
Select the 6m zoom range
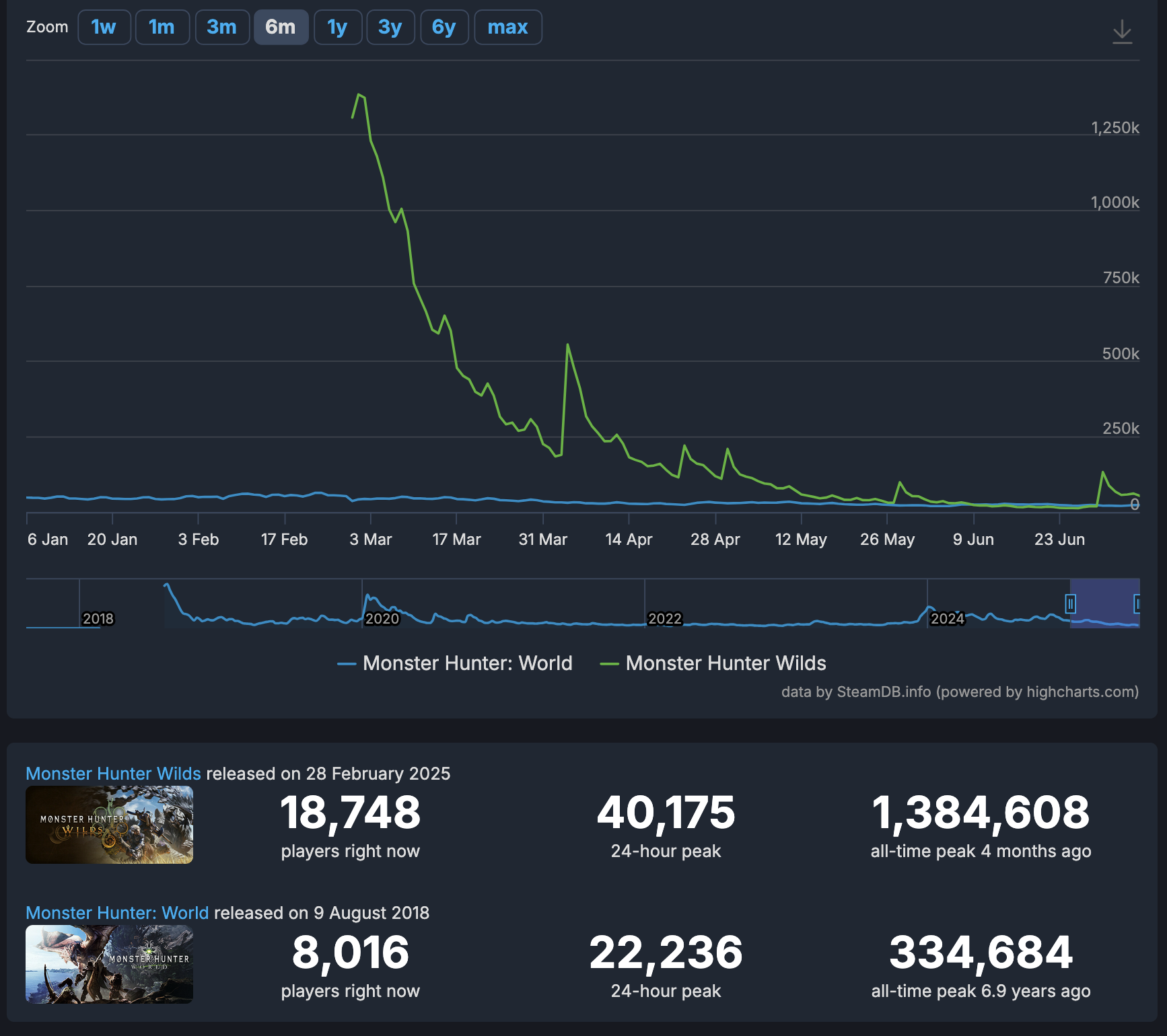(x=281, y=28)
